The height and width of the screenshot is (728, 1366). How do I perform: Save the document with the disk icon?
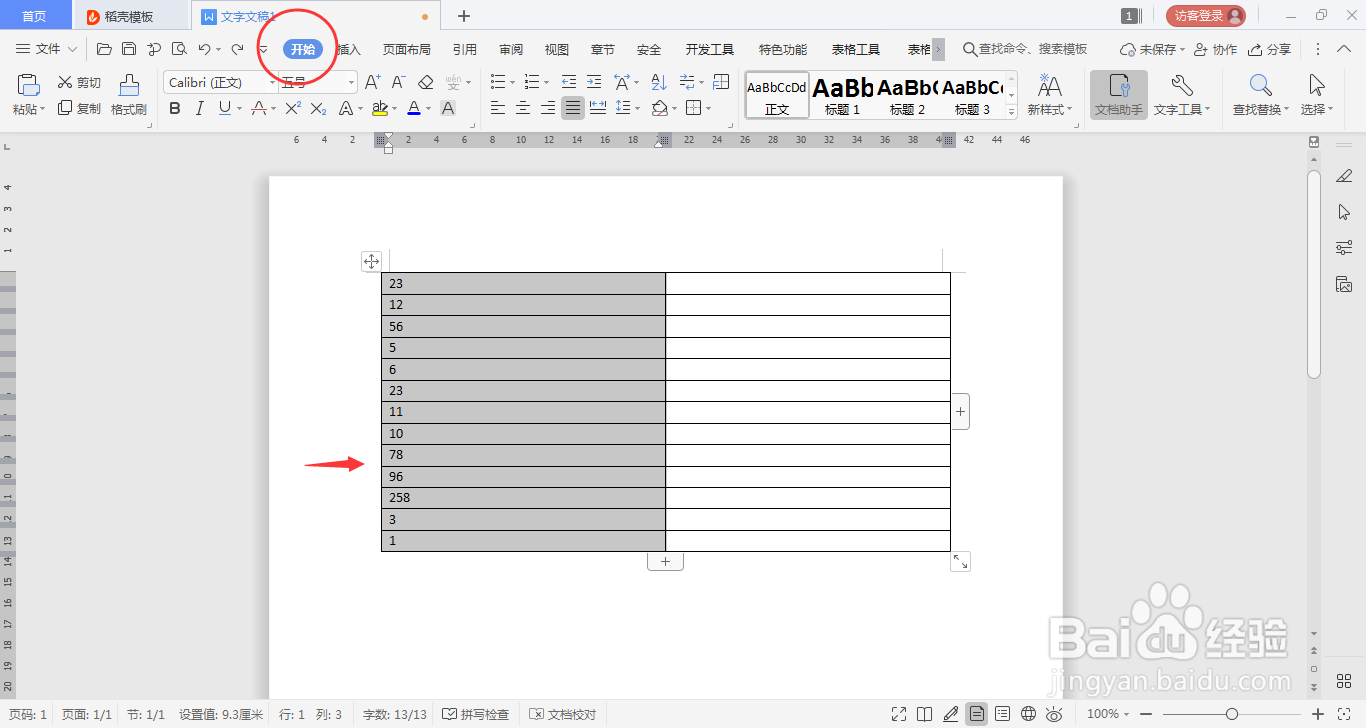click(x=129, y=49)
